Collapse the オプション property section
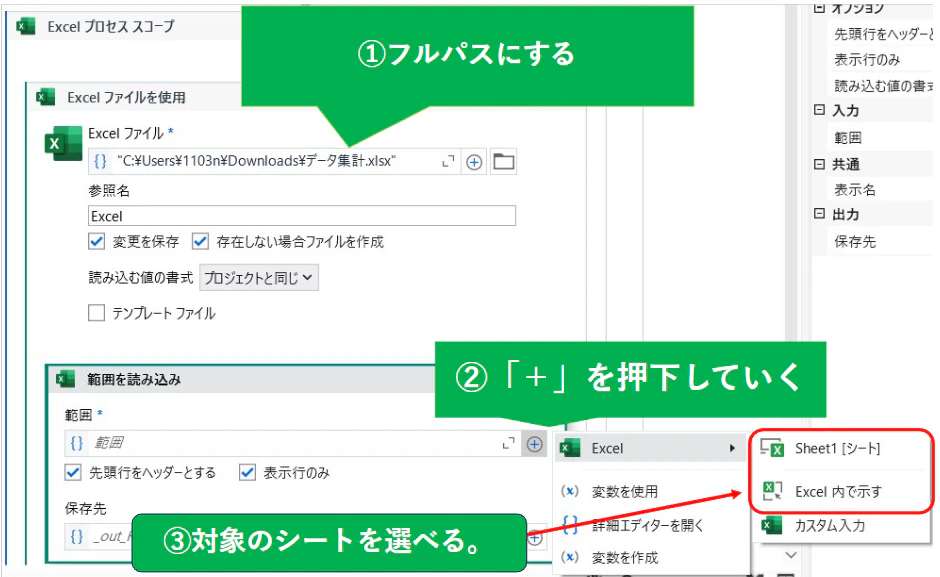The height and width of the screenshot is (577, 940). [x=820, y=8]
